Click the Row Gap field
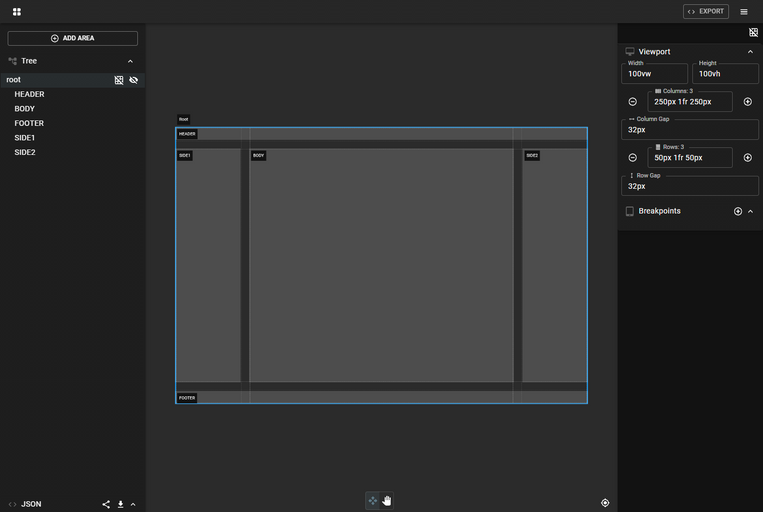Image resolution: width=763 pixels, height=512 pixels. tap(690, 186)
